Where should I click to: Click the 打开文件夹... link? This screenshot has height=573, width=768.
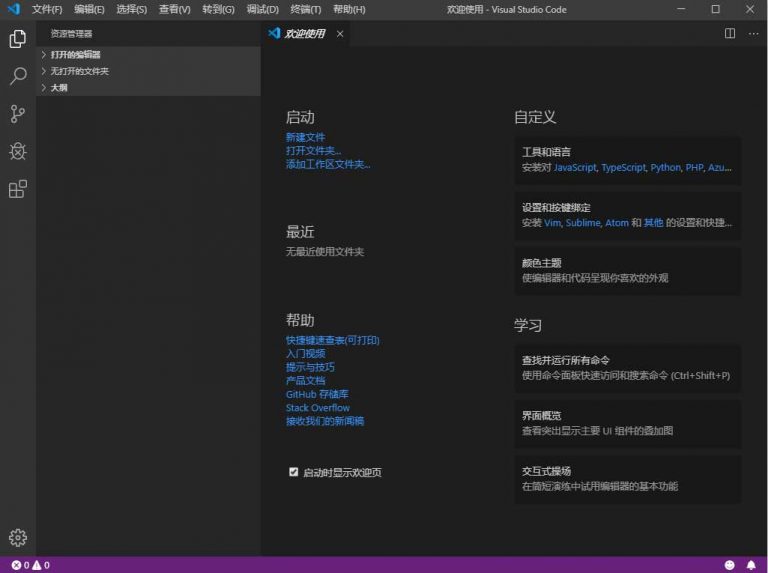313,151
